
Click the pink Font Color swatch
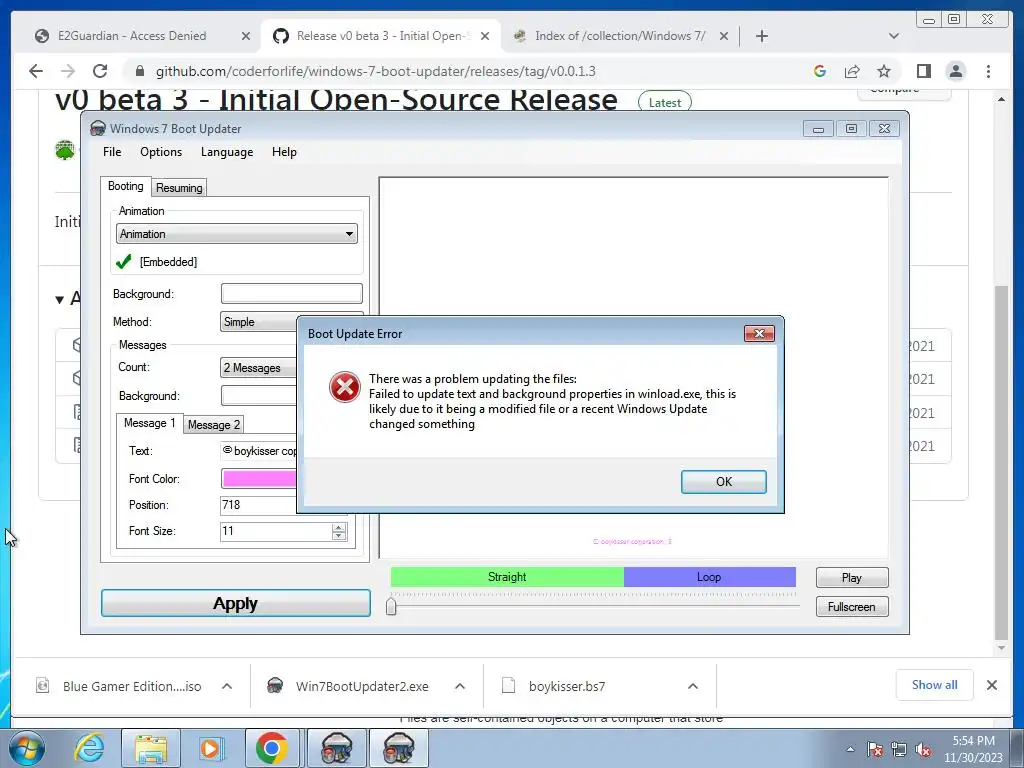pos(259,478)
